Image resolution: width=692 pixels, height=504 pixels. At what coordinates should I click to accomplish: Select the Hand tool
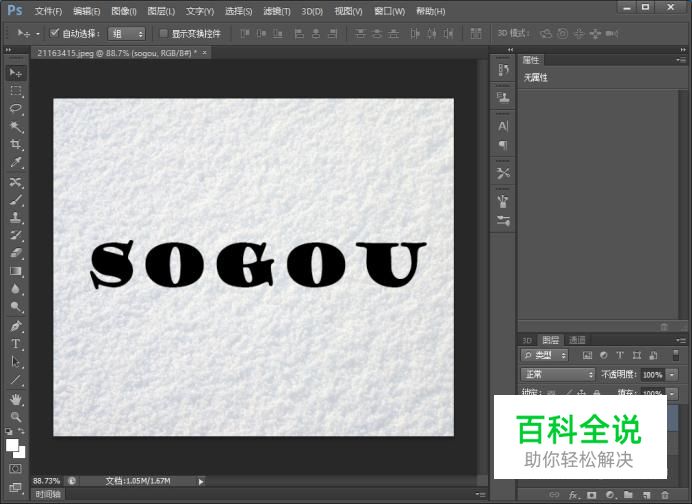(x=16, y=399)
